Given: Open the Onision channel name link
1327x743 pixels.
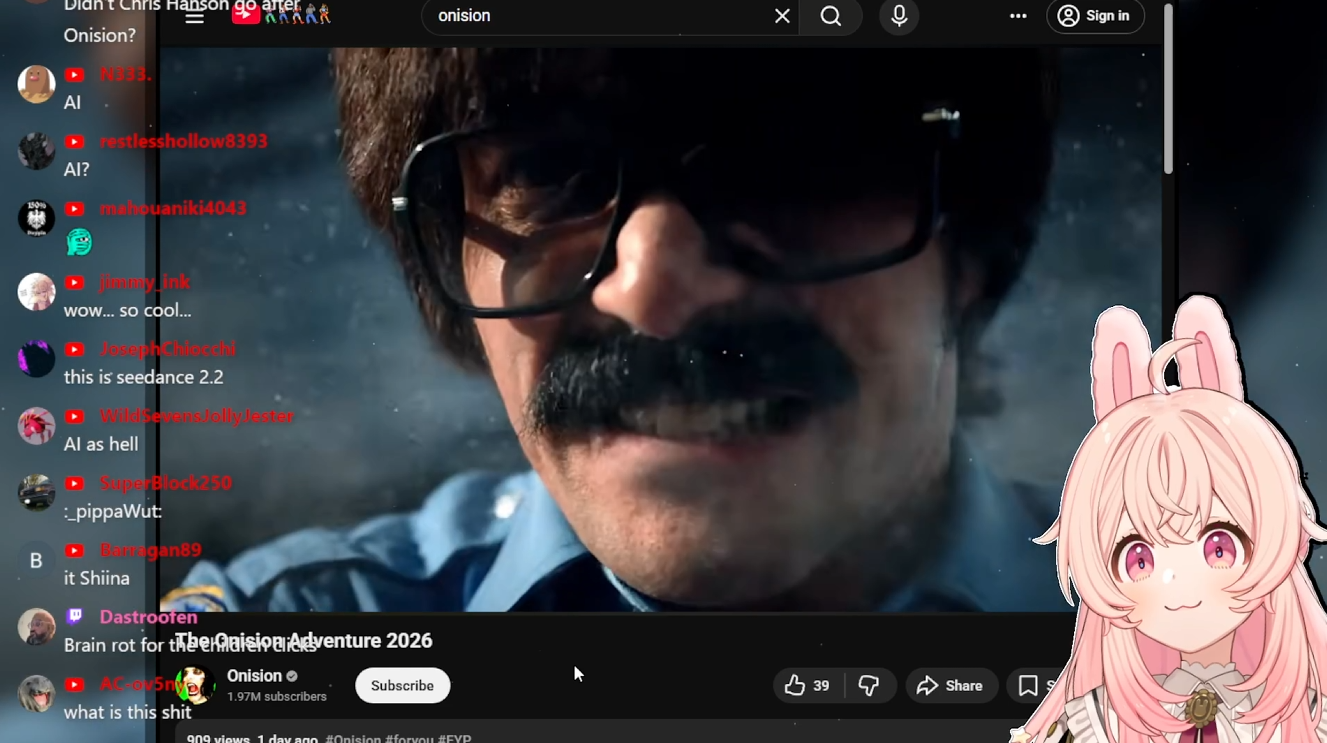Looking at the screenshot, I should (x=254, y=676).
